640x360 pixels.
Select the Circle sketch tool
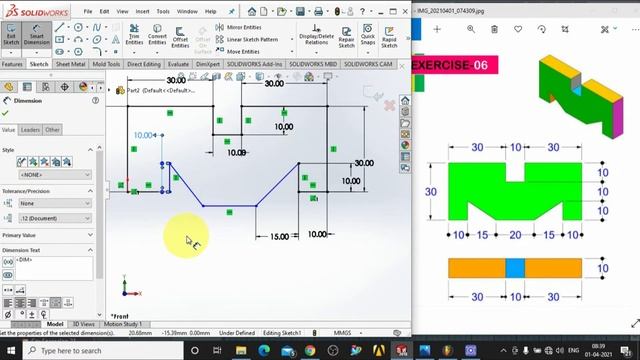coord(78,27)
